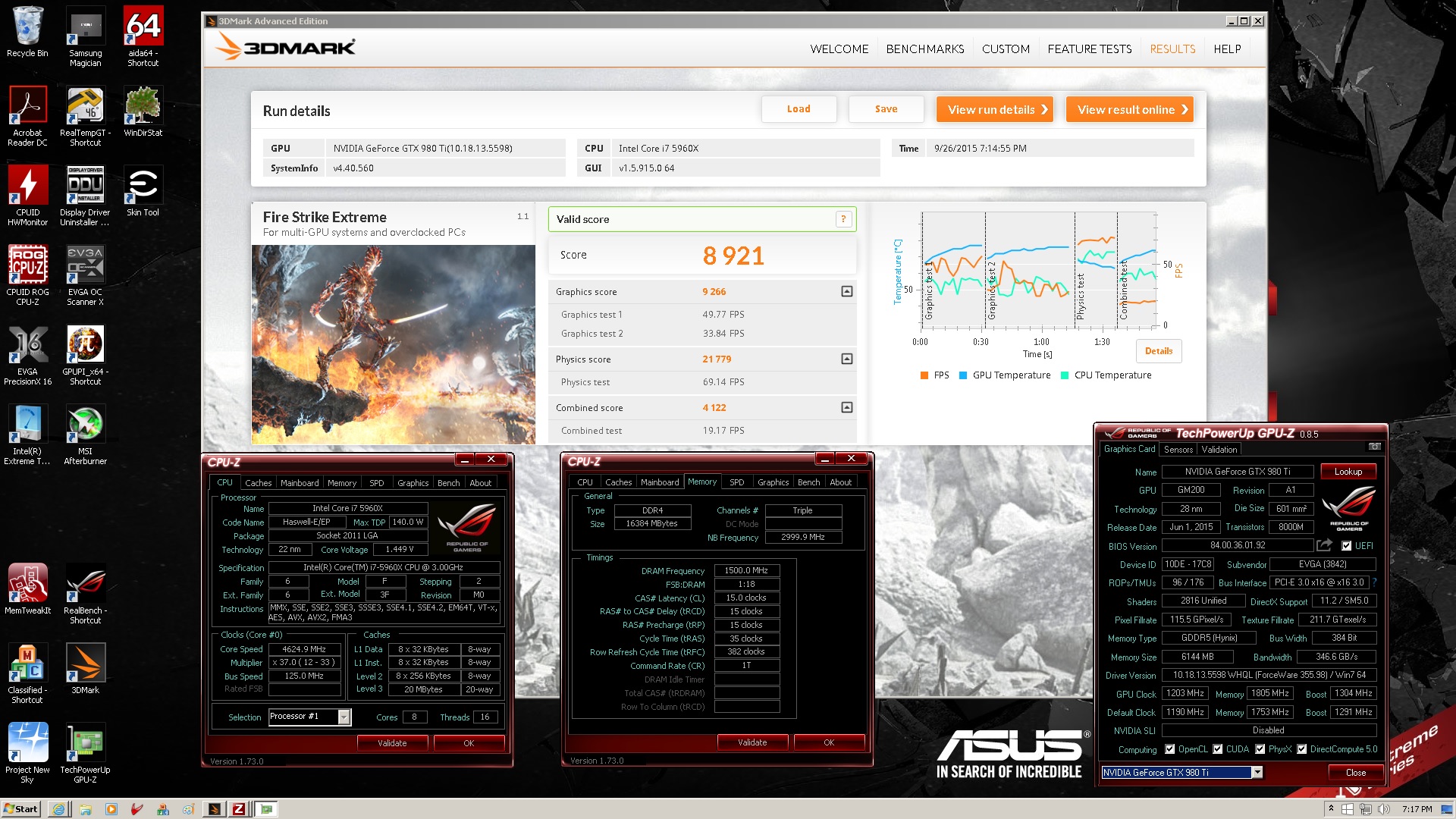
Task: Open Internet Explorer from the taskbar
Action: pos(59,809)
